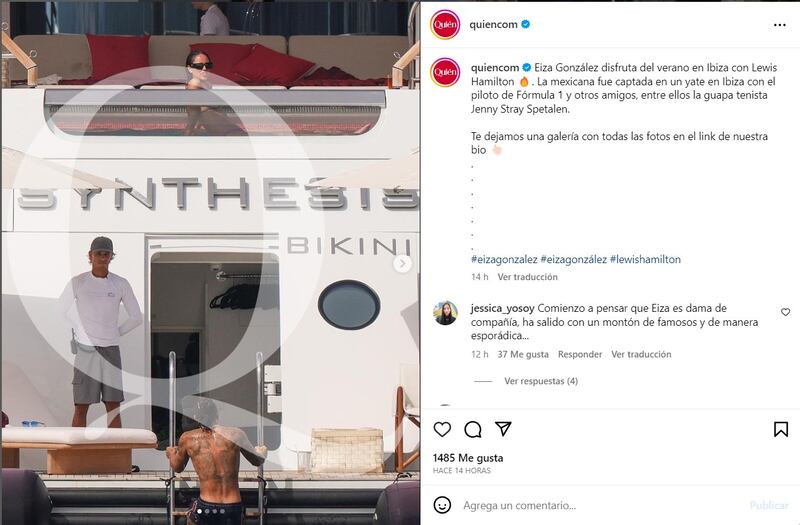This screenshot has height=525, width=800.
Task: Expand Ver respuestas (4) replies
Action: pyautogui.click(x=541, y=381)
